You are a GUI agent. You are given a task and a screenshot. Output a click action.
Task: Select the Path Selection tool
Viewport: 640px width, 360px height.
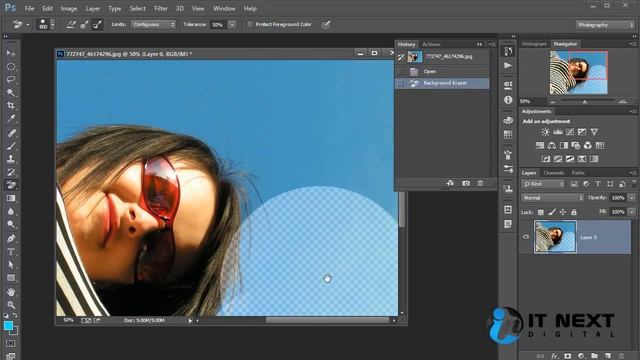(11, 264)
